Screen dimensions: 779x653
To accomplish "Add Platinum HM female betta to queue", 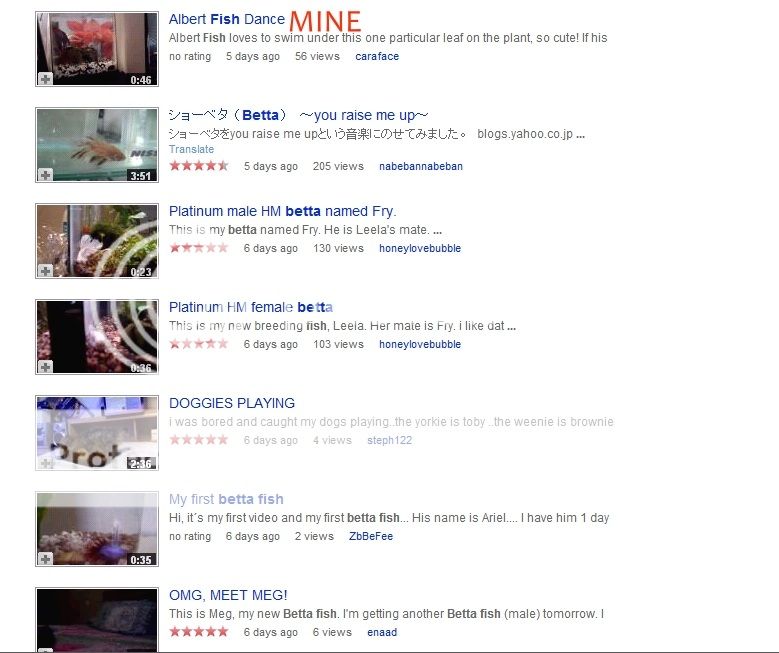I will click(x=45, y=367).
